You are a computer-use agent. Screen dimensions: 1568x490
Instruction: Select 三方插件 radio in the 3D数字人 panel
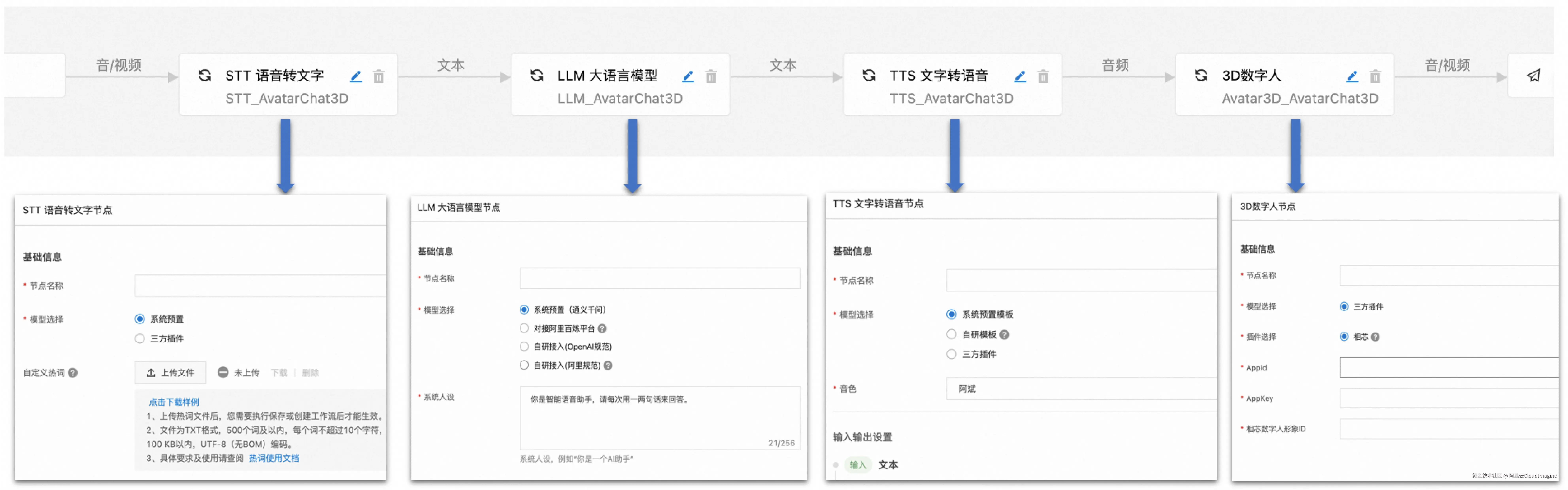click(1344, 307)
